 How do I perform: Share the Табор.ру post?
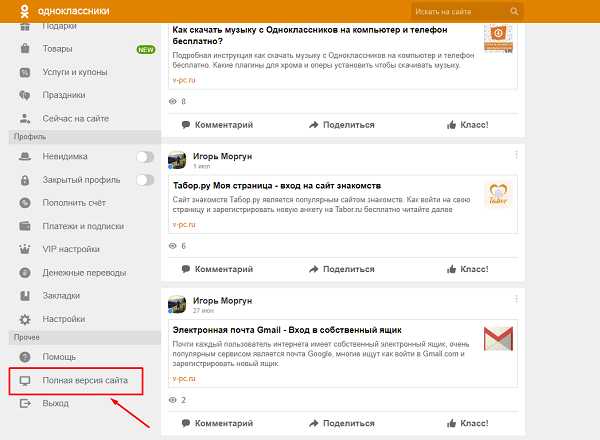point(342,269)
